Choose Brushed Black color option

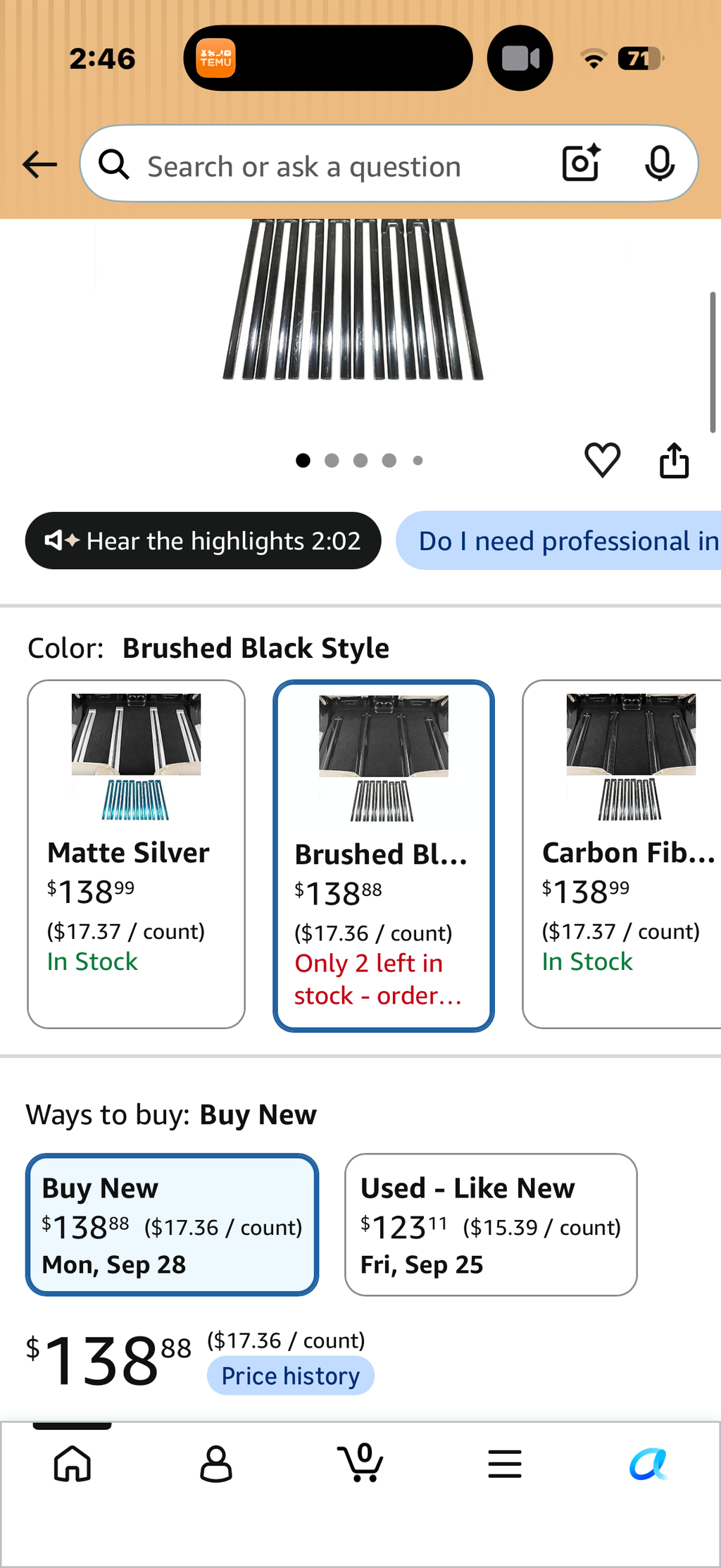pos(384,856)
